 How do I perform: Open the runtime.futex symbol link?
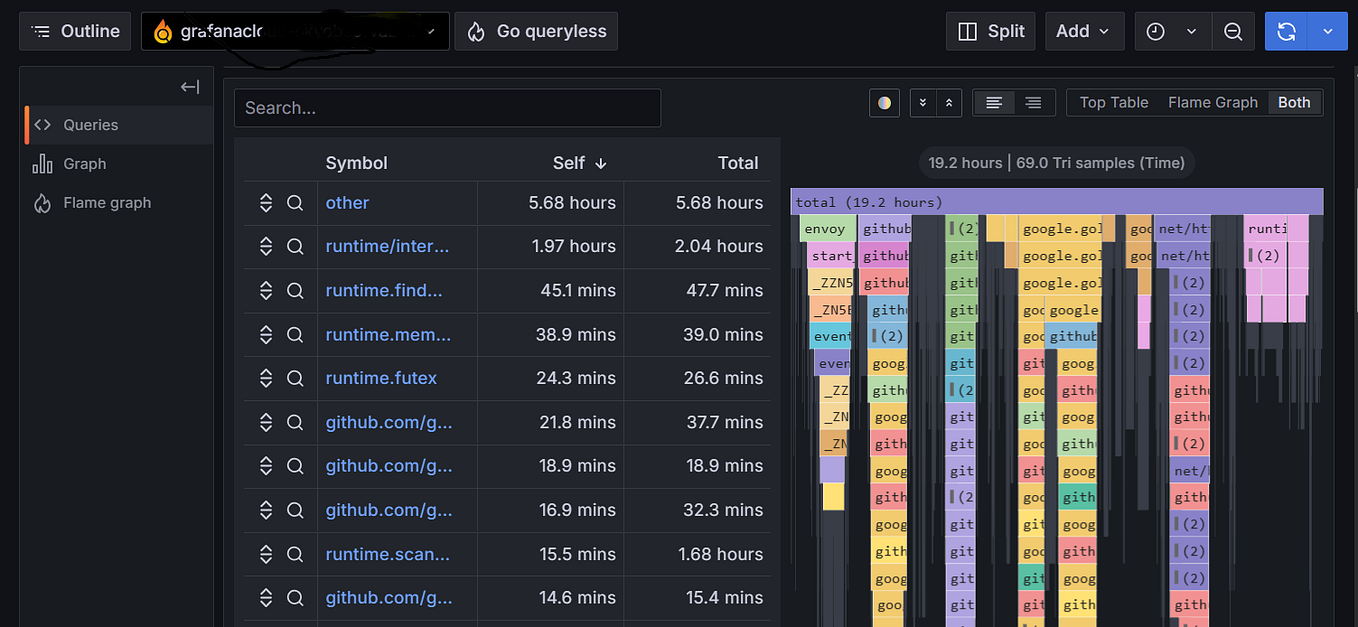[x=381, y=378]
